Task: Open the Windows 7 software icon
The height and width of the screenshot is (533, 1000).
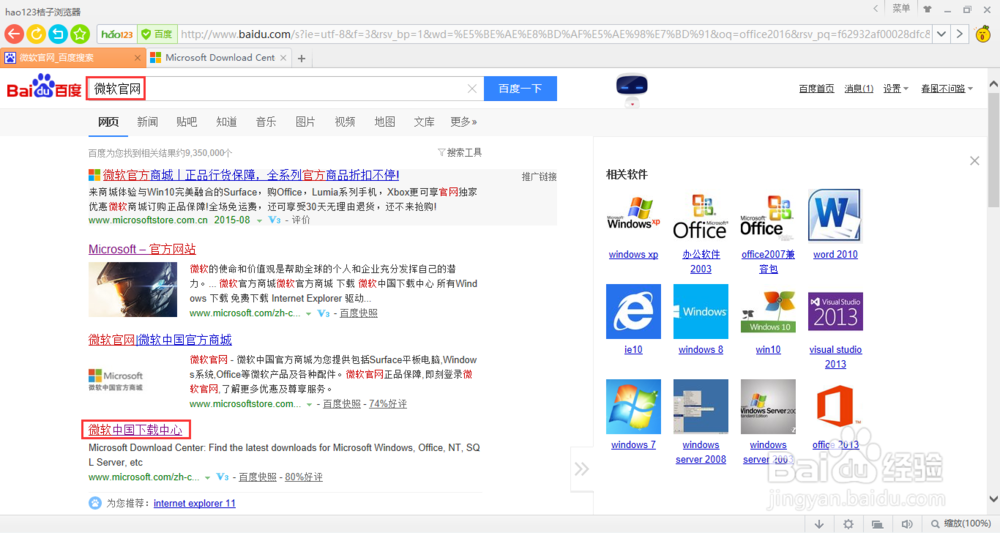Action: [x=633, y=407]
